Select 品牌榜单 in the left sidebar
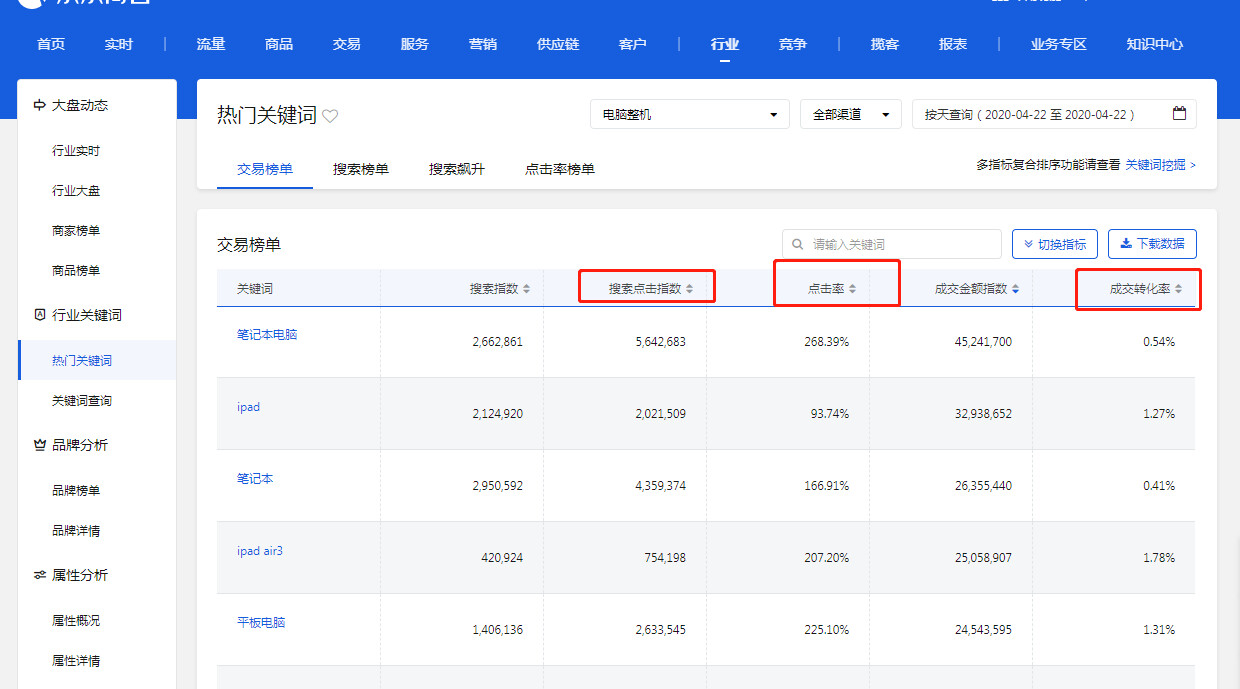 76,490
